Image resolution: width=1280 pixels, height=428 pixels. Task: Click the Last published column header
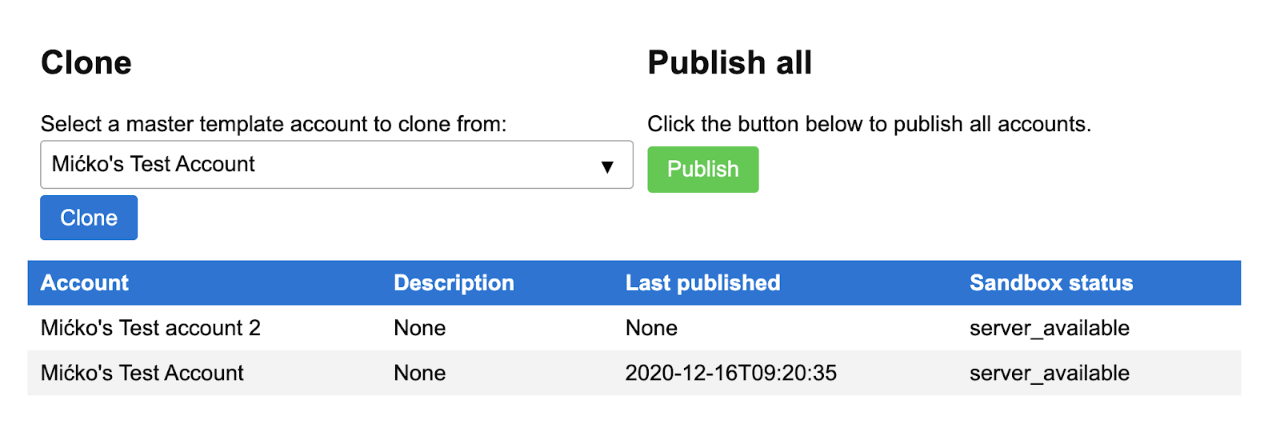pyautogui.click(x=702, y=283)
